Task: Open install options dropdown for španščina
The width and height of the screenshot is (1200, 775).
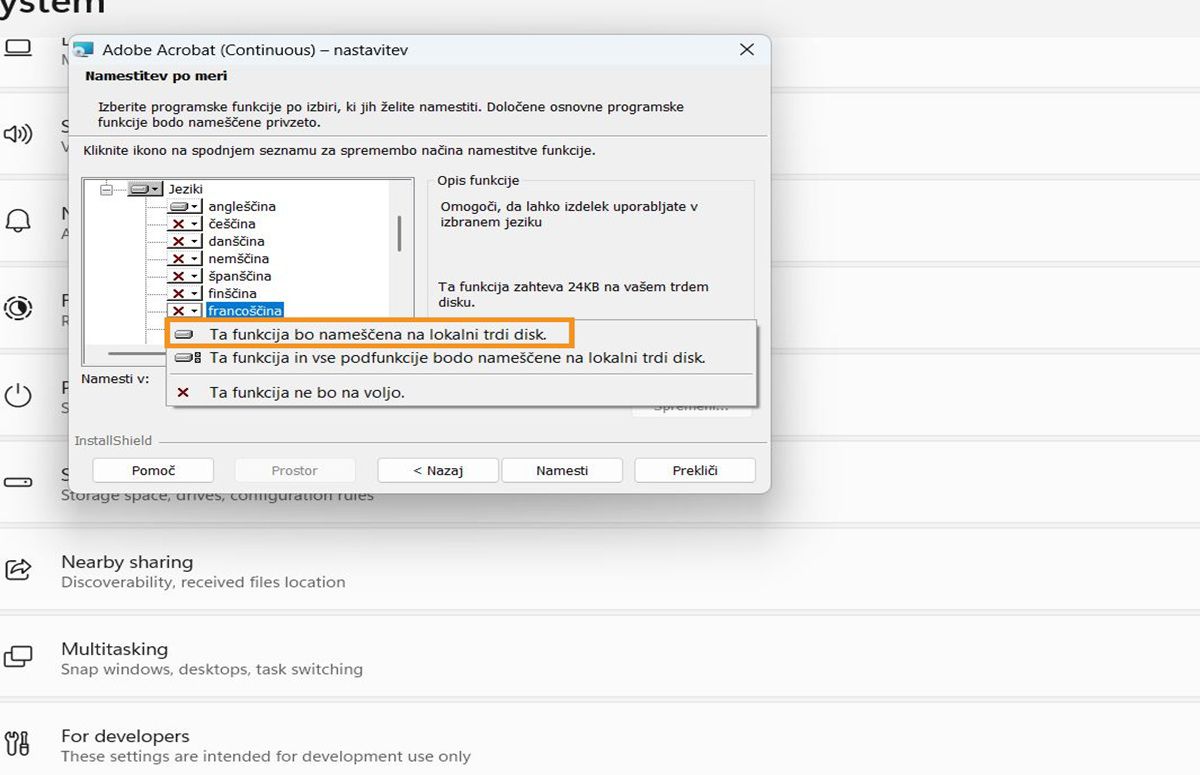Action: pos(184,276)
